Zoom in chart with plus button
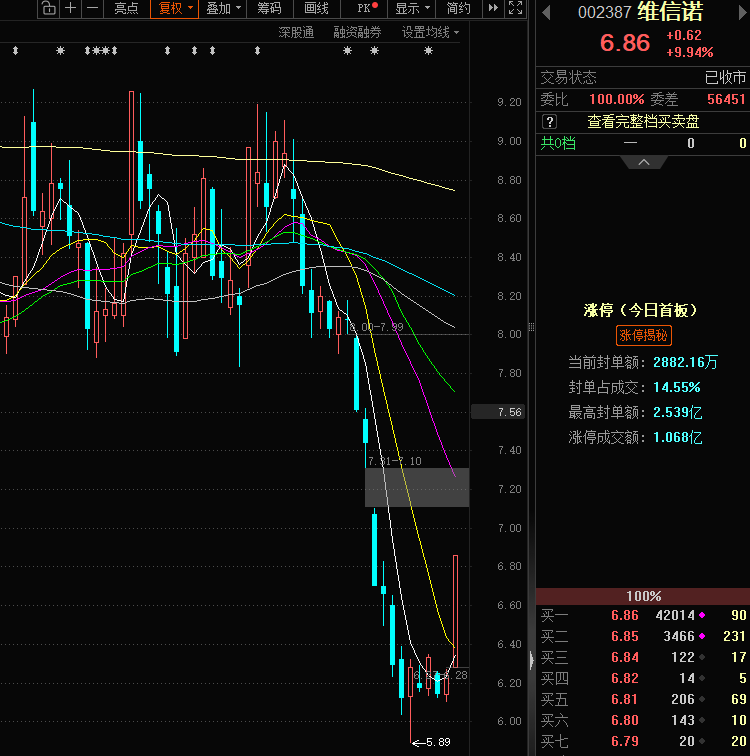Image resolution: width=750 pixels, height=756 pixels. point(70,8)
